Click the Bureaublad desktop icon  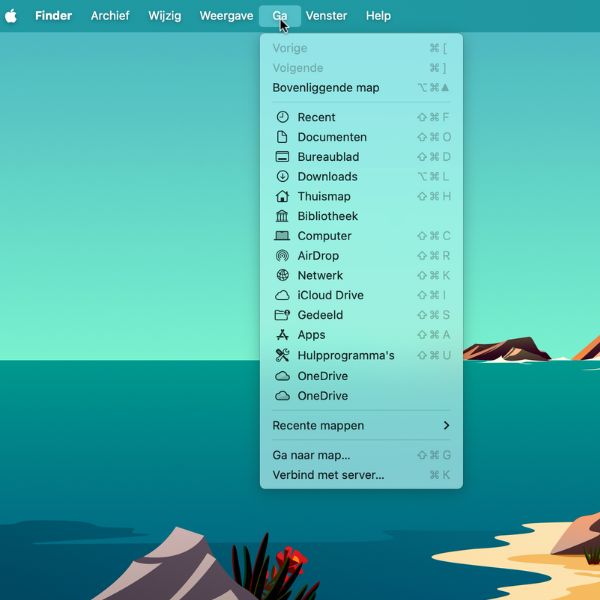pos(282,157)
